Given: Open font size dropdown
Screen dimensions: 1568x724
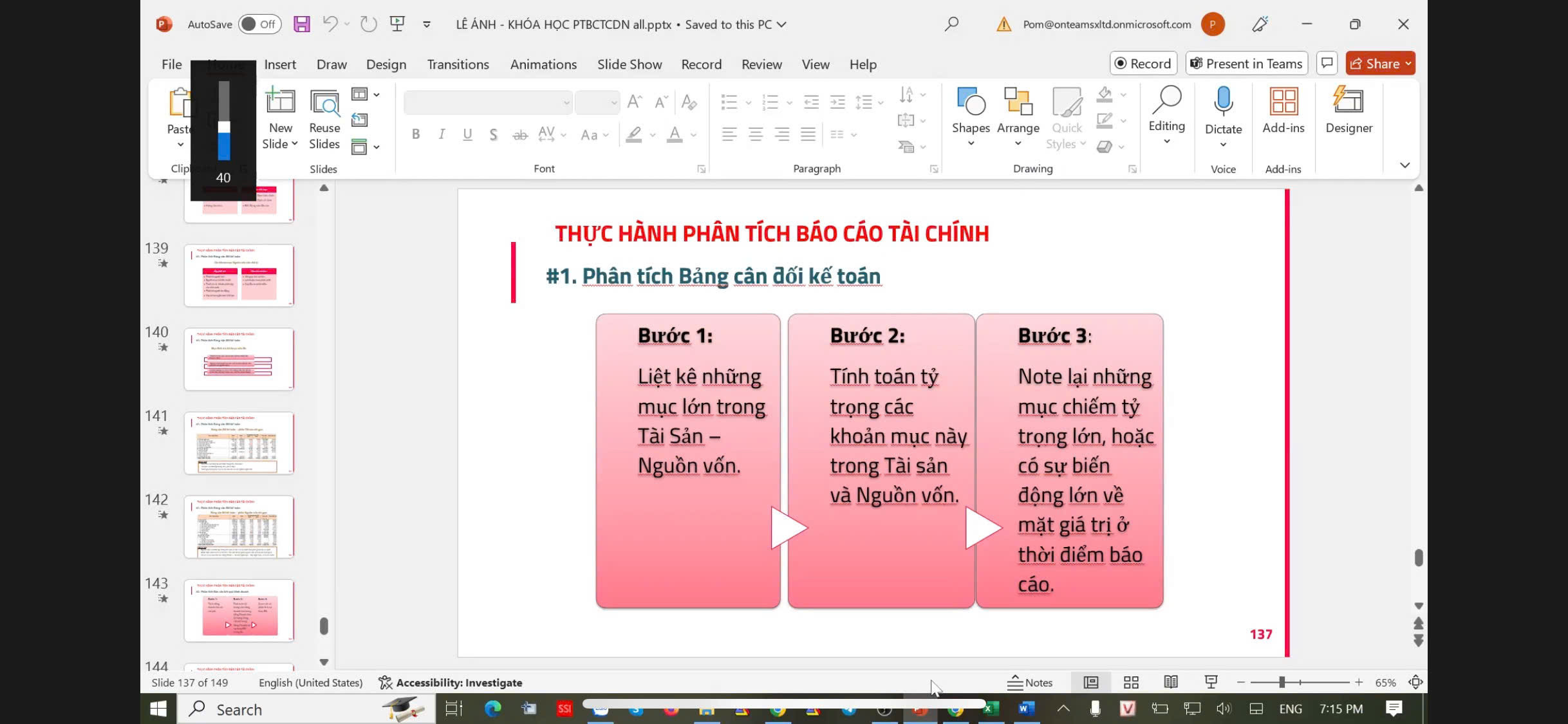Looking at the screenshot, I should click(613, 102).
